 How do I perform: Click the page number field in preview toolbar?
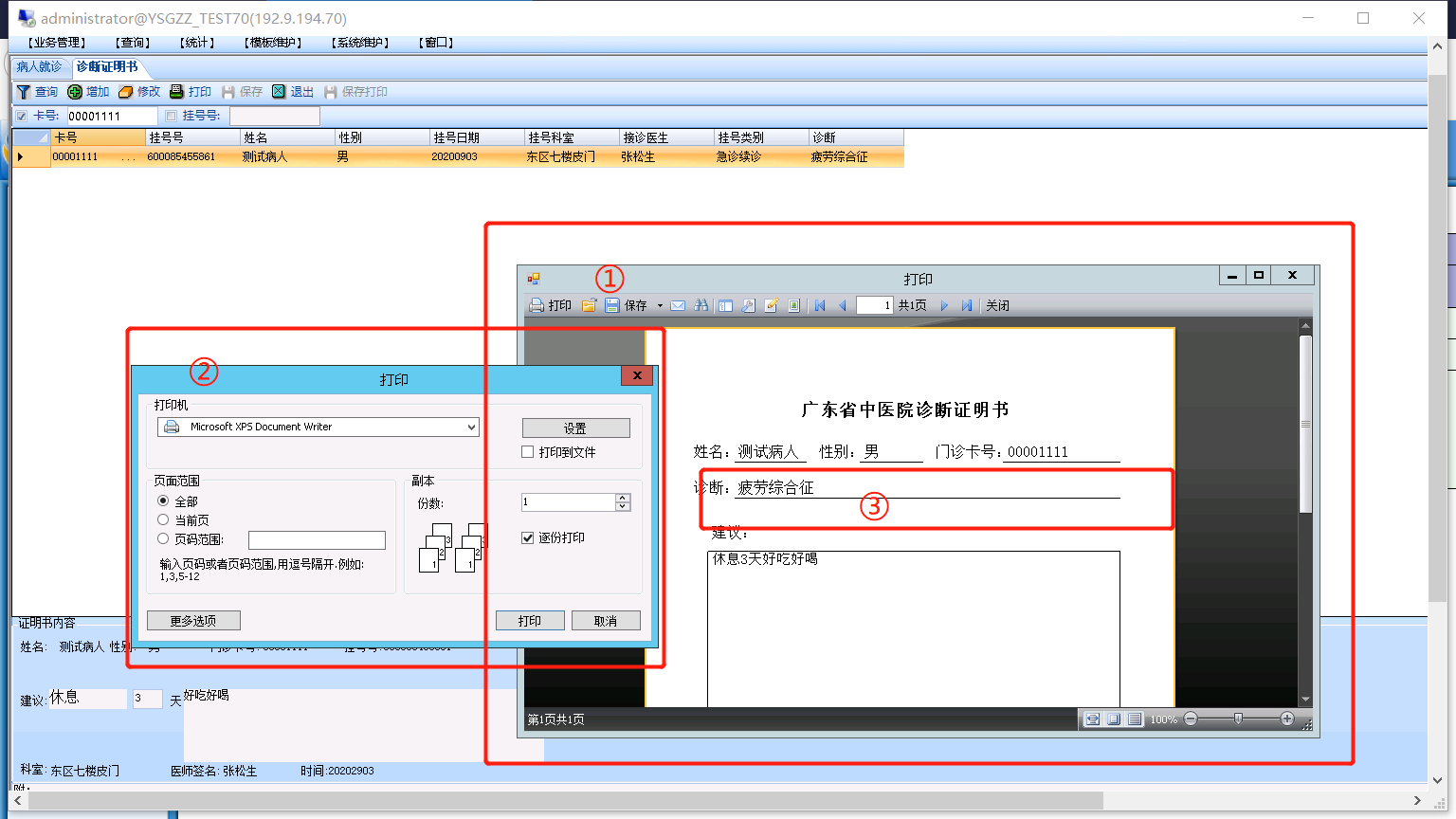tap(874, 305)
